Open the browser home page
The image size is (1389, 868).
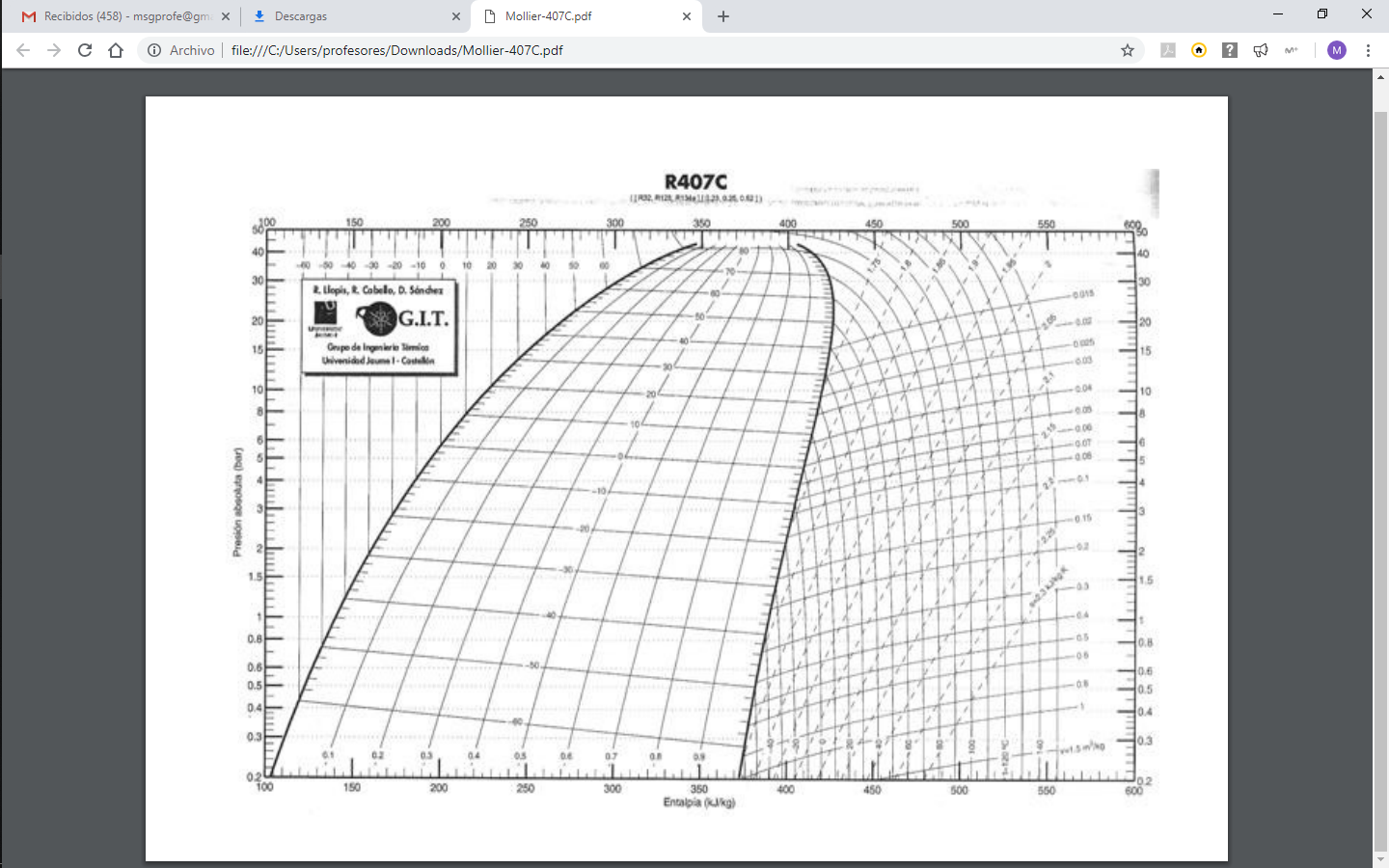[x=116, y=49]
